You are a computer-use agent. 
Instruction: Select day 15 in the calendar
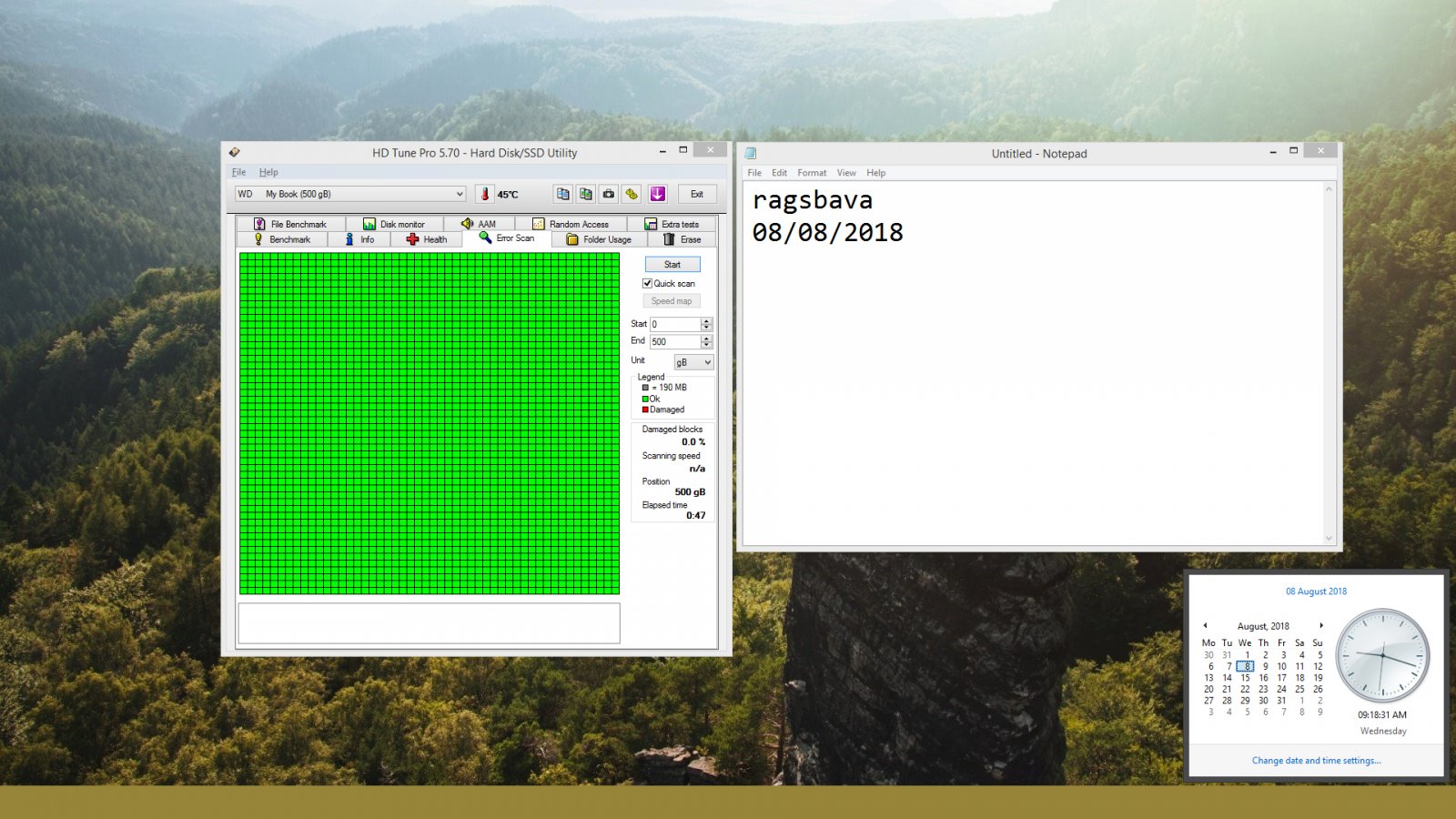pos(1245,678)
